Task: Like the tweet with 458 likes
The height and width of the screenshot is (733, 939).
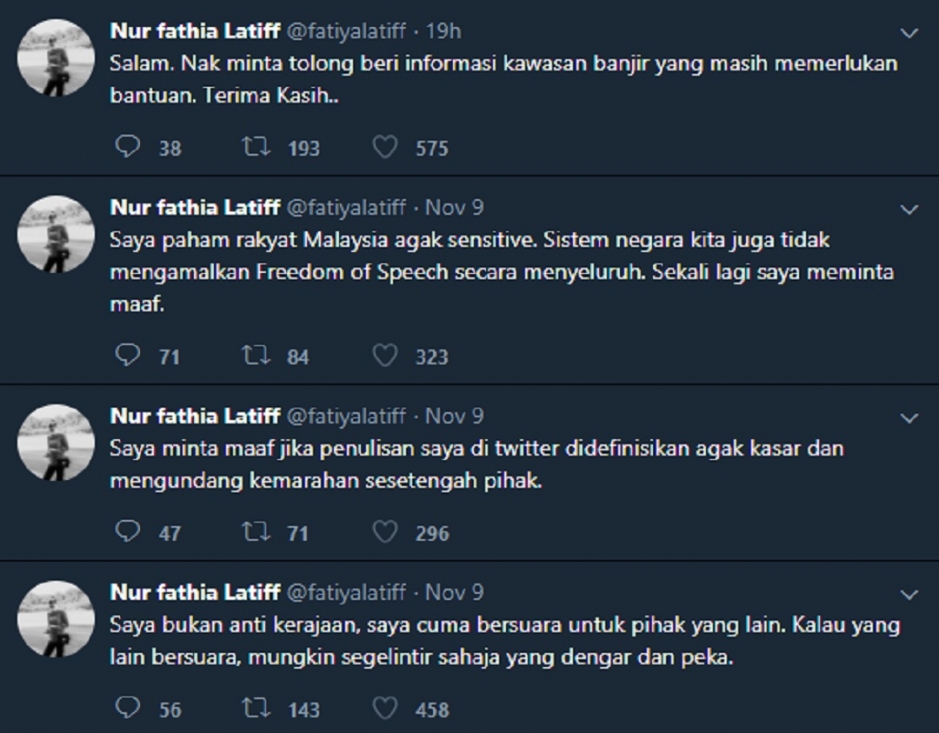Action: click(385, 708)
